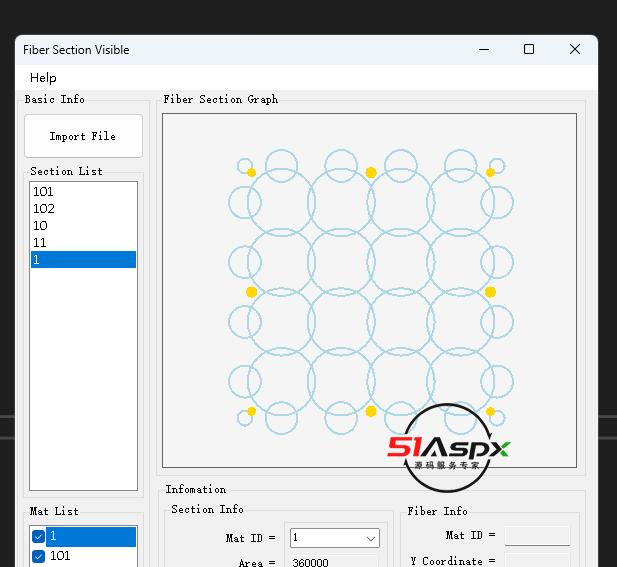Minimize the Fiber Section Visible window

484,50
